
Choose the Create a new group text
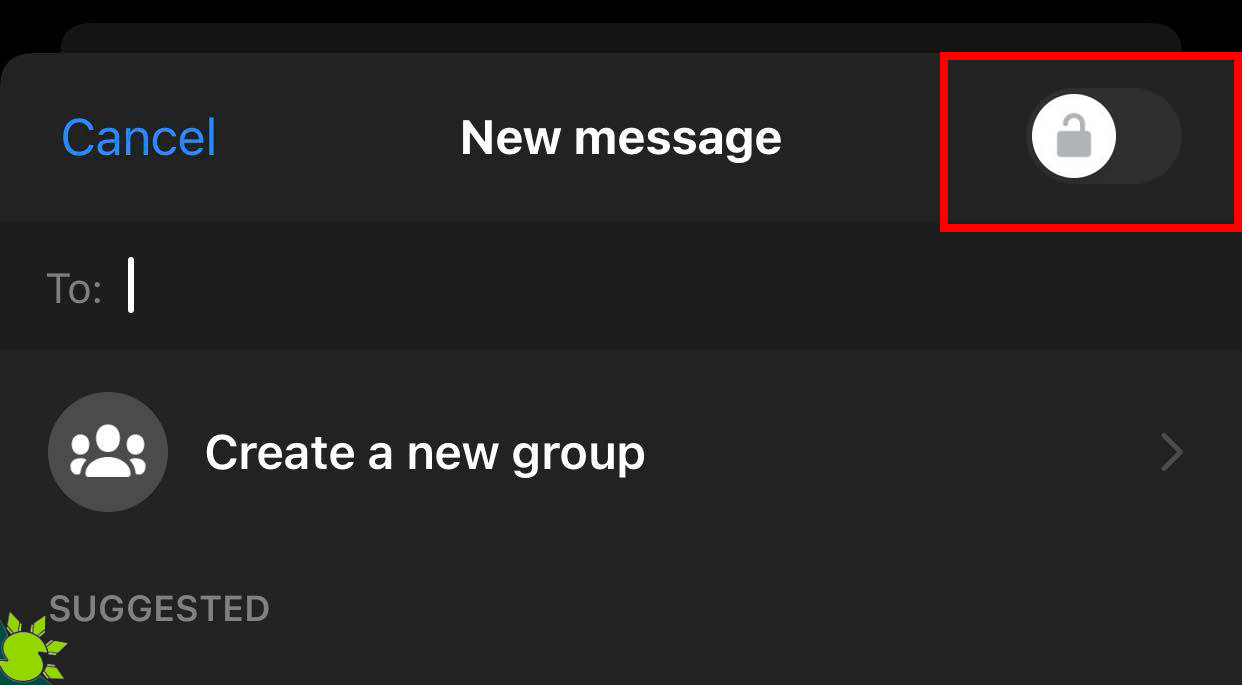point(425,453)
